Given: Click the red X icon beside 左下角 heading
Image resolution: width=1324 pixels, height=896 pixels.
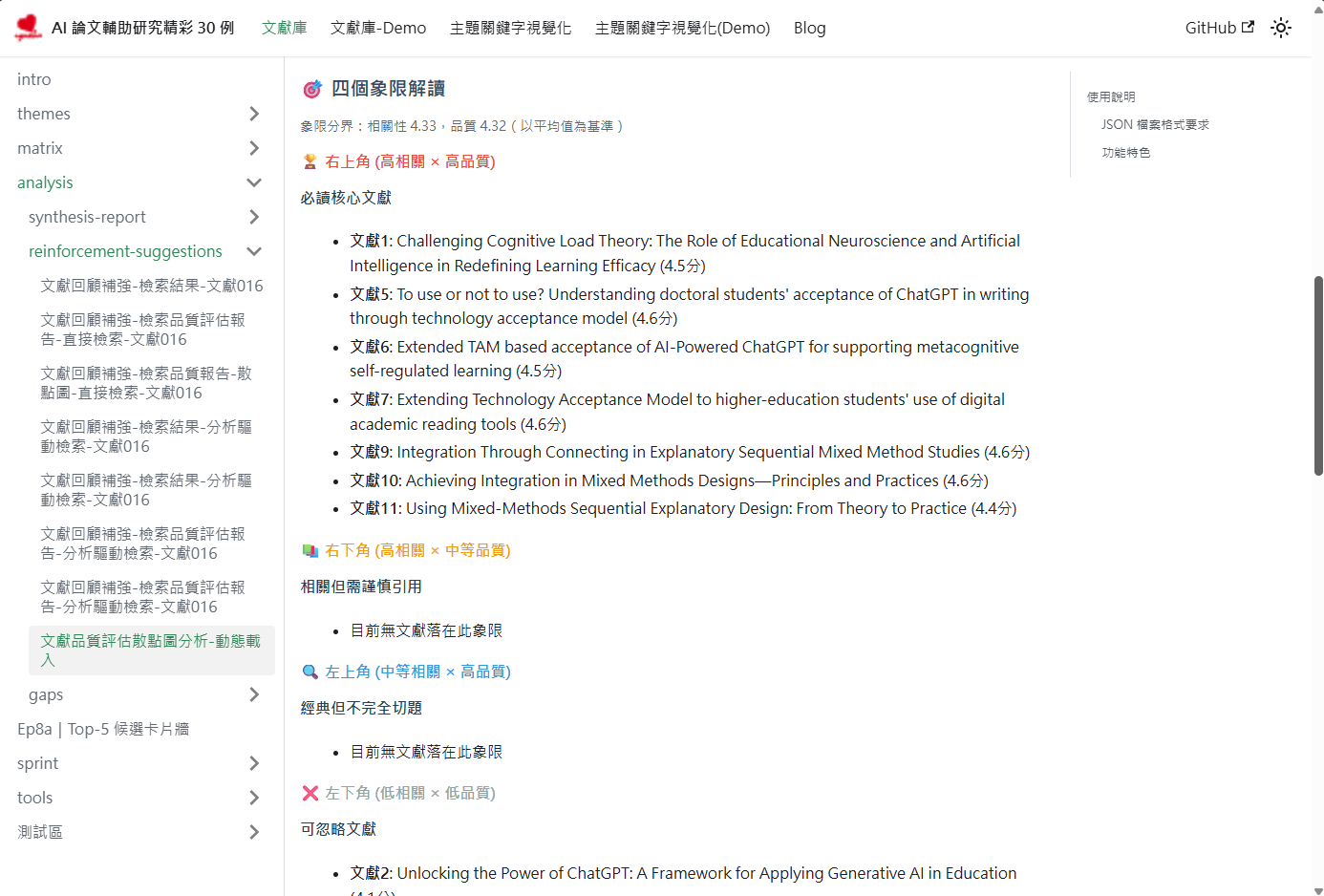Looking at the screenshot, I should (x=310, y=793).
